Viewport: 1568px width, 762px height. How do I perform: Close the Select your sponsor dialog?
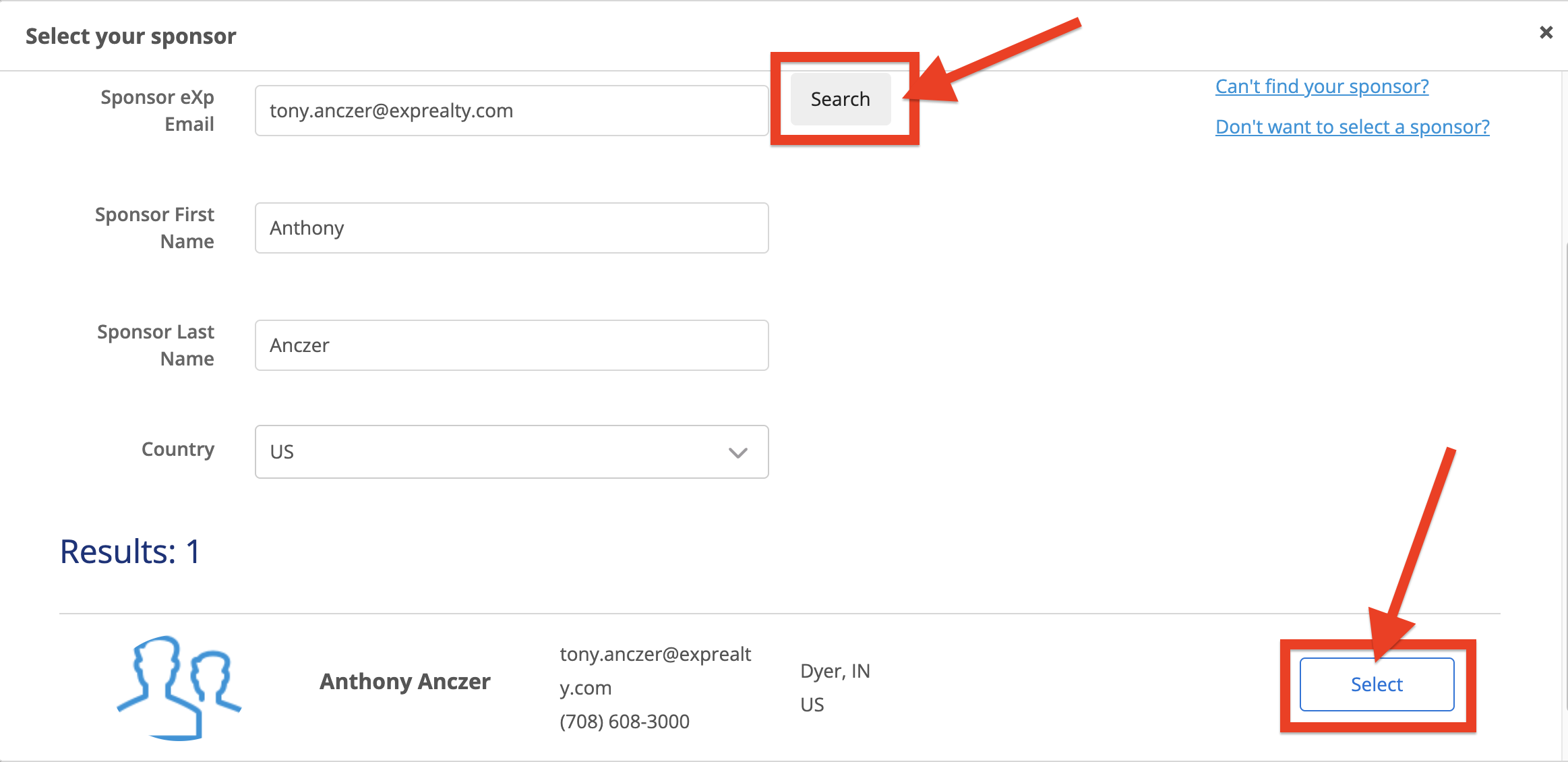pos(1546,32)
